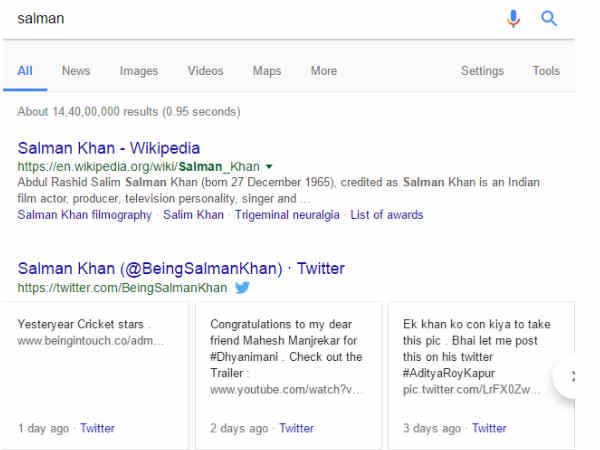The width and height of the screenshot is (600, 450).
Task: Expand the Wikipedia result URL dropdown arrow
Action: tap(269, 166)
